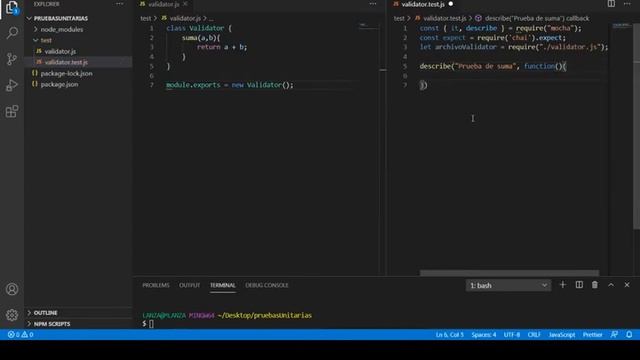The width and height of the screenshot is (640, 360).
Task: Add a new terminal with plus icon
Action: tap(562, 285)
